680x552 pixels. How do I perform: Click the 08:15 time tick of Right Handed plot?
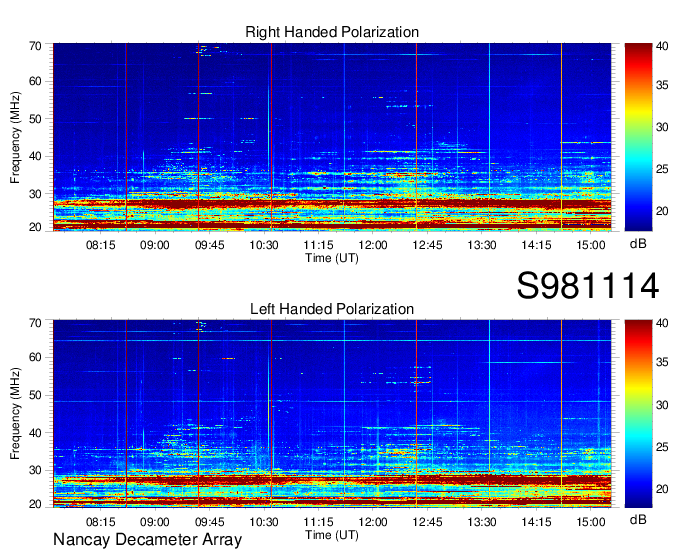click(101, 245)
